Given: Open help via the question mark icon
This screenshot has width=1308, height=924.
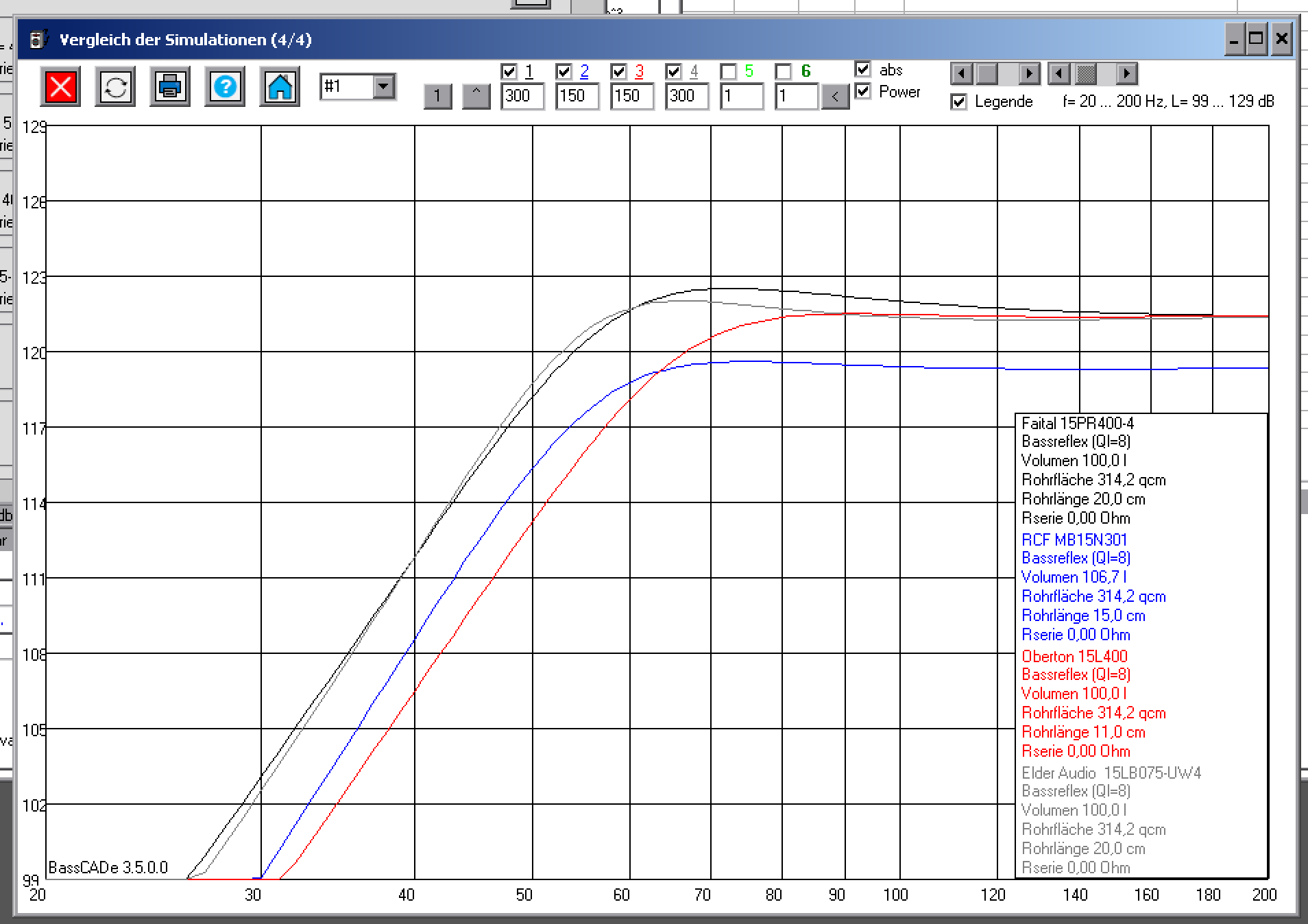Looking at the screenshot, I should pos(225,87).
